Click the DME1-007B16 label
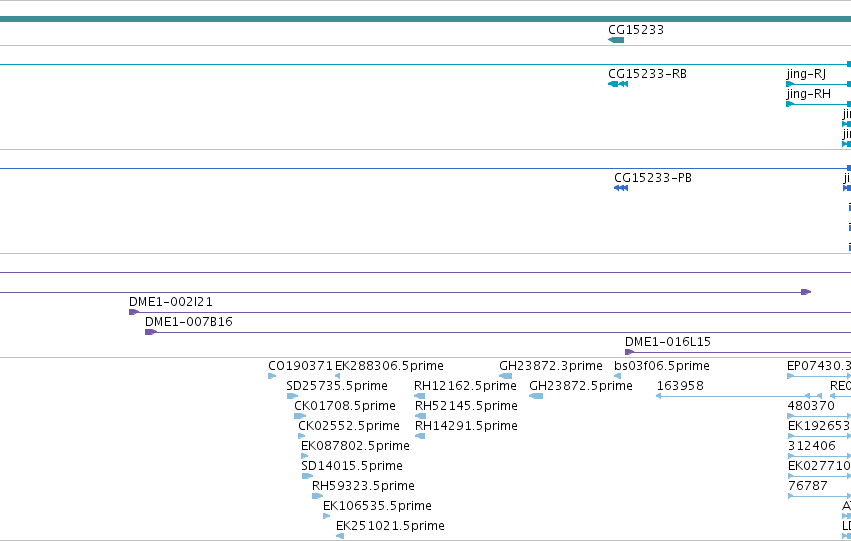This screenshot has width=851, height=541. click(x=188, y=322)
